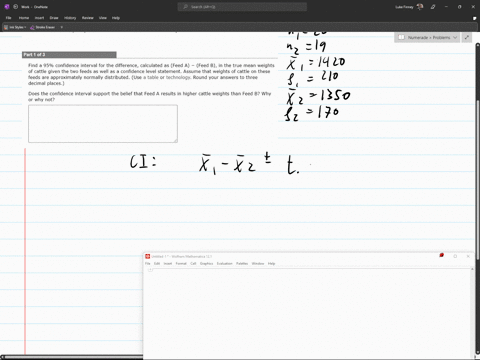Open the Insert menu in Mathematica
480x360 pixels.
(x=168, y=264)
